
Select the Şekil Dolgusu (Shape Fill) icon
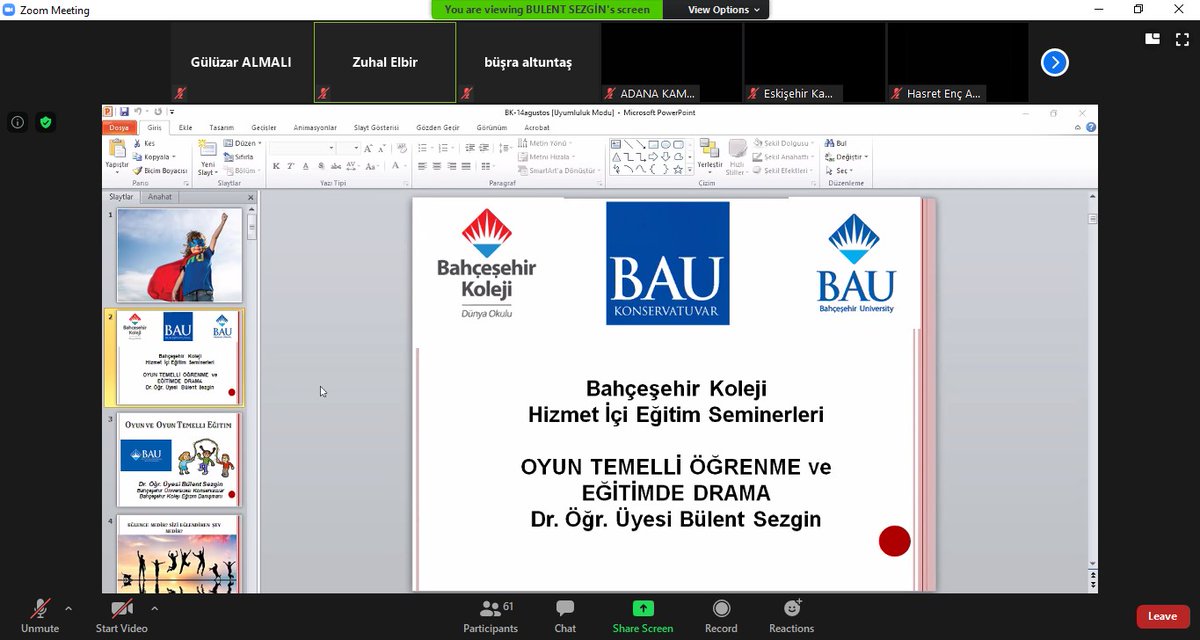click(x=759, y=143)
